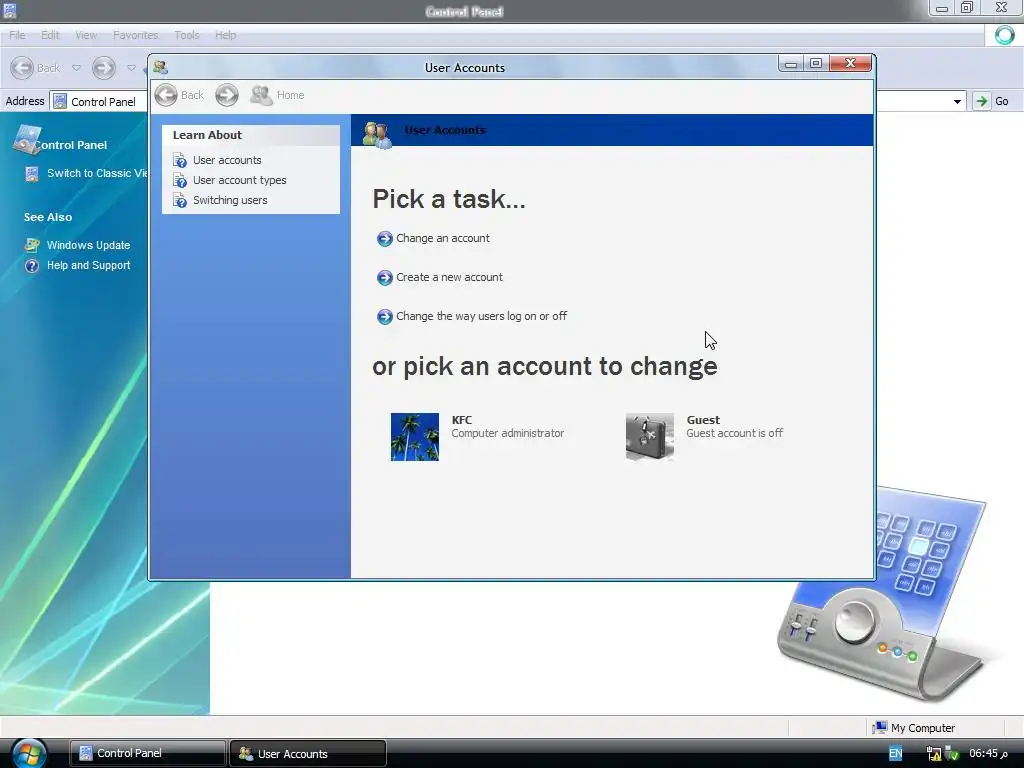
Task: Click the Go button label
Action: tap(1002, 102)
